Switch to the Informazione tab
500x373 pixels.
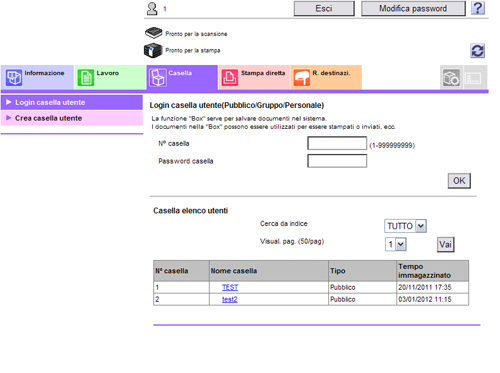pyautogui.click(x=37, y=77)
